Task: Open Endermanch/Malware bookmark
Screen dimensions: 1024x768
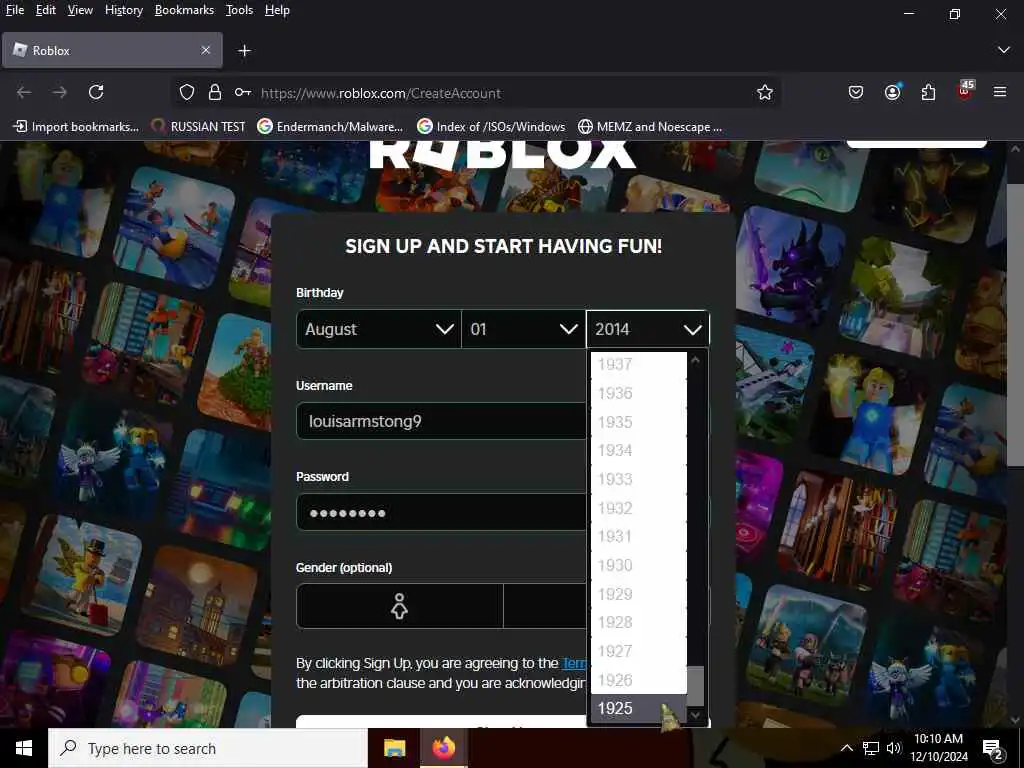Action: [x=330, y=127]
